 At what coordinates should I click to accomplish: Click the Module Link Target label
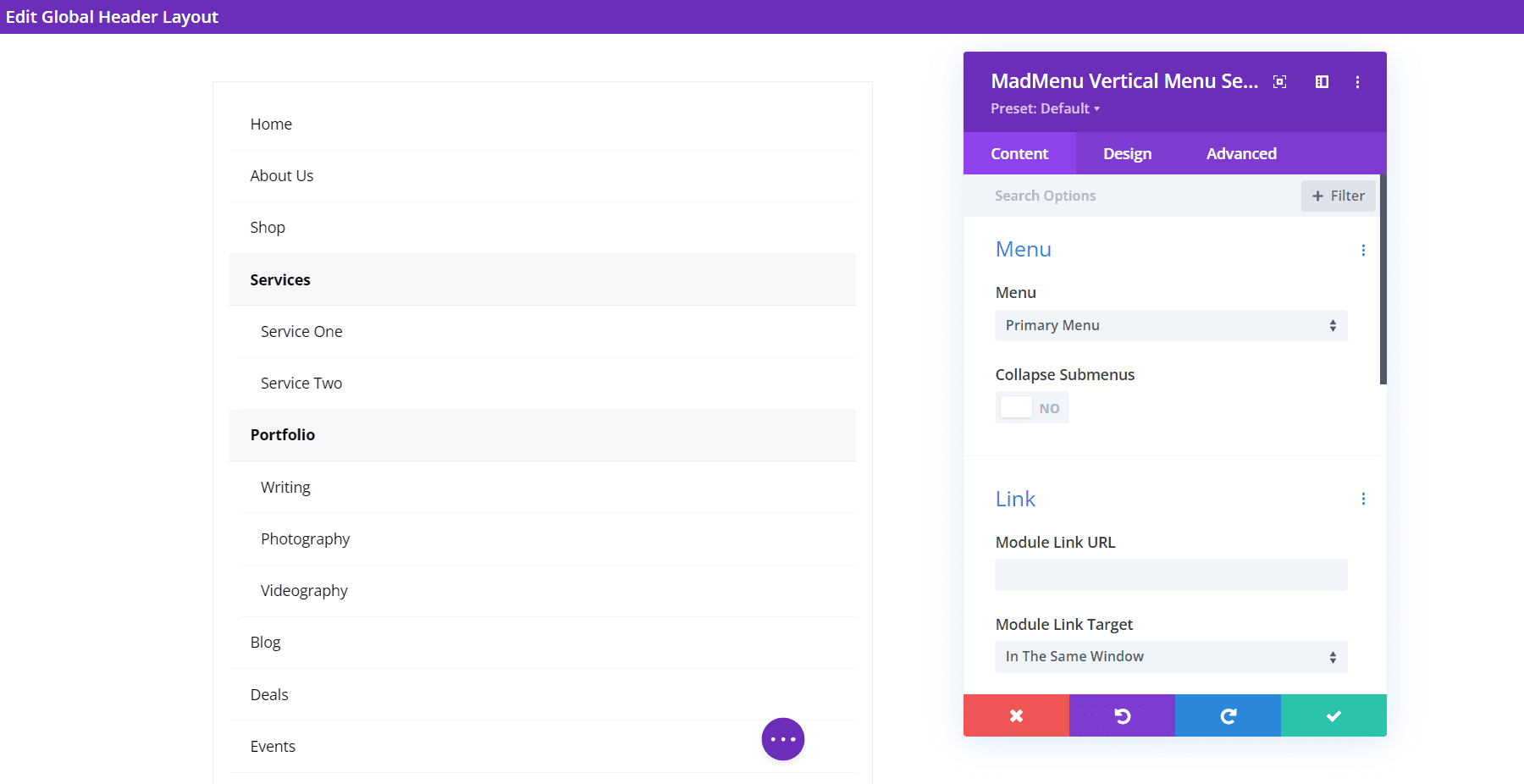(1064, 625)
